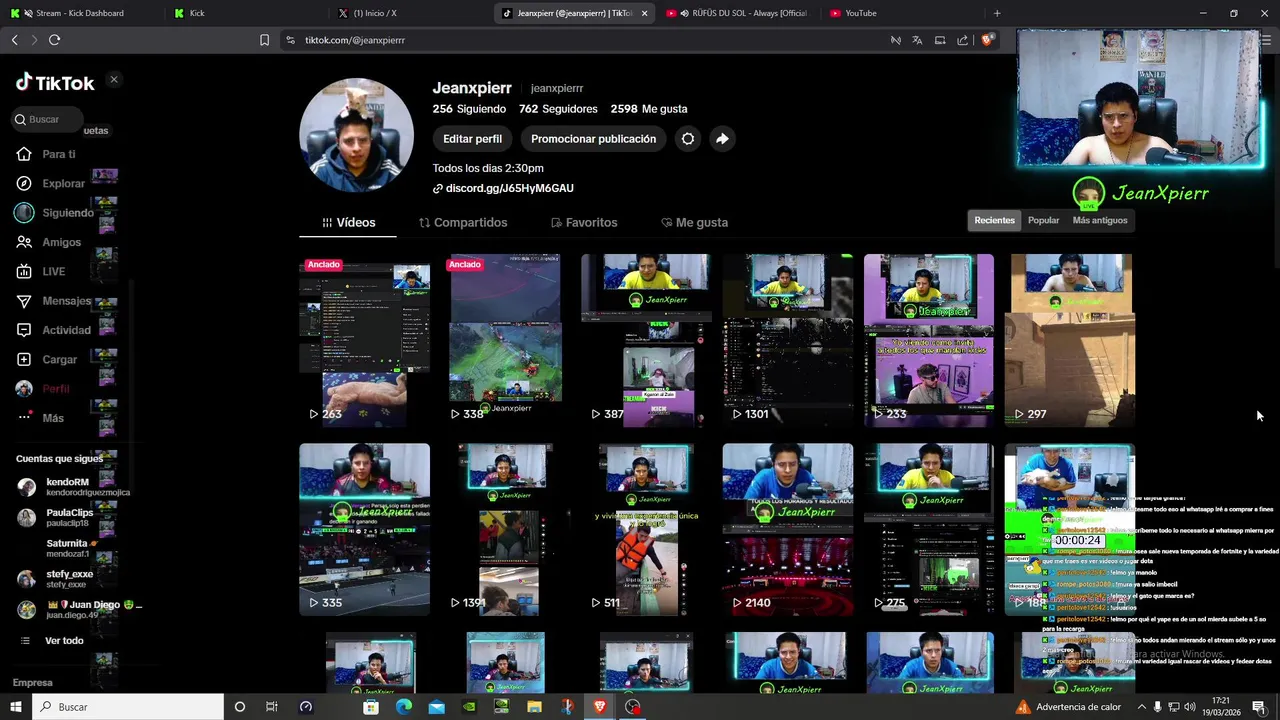1280x720 pixels.
Task: Click the Empresa footer link
Action: 32,682
